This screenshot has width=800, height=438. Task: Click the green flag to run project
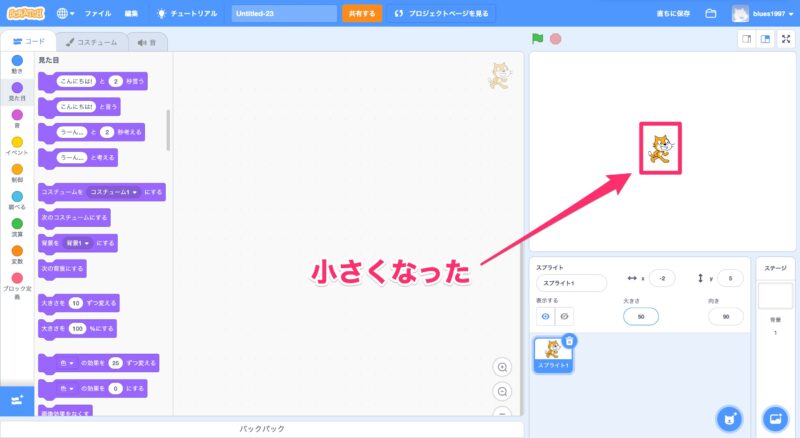(538, 39)
